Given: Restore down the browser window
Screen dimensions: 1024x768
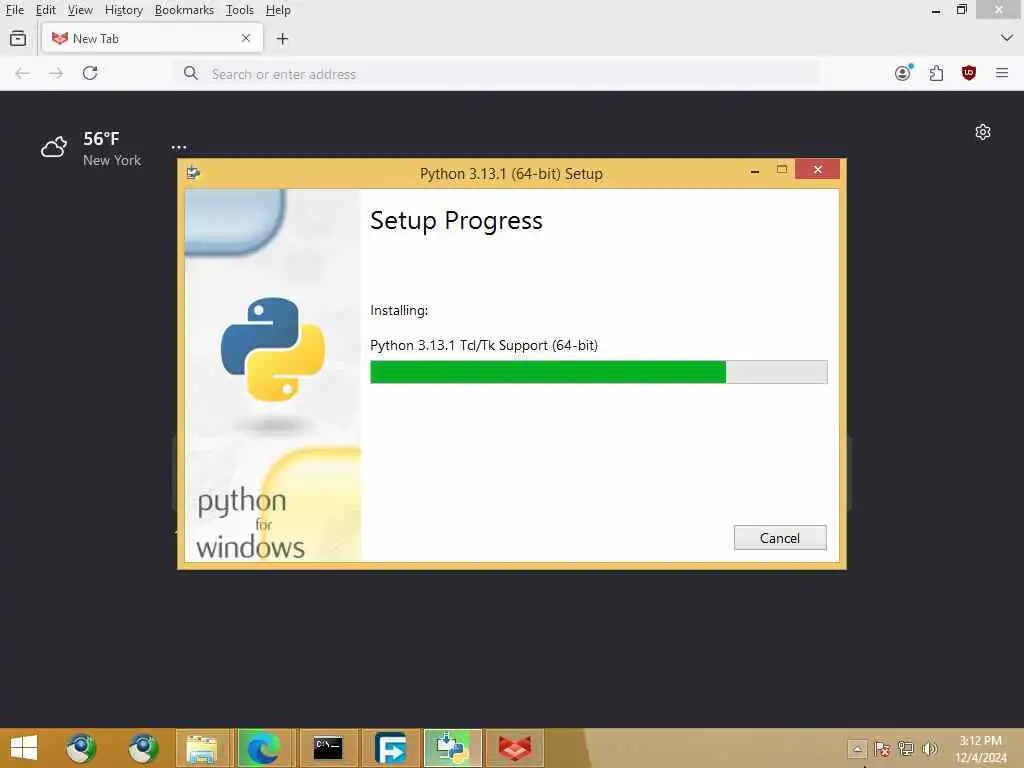Looking at the screenshot, I should 961,10.
